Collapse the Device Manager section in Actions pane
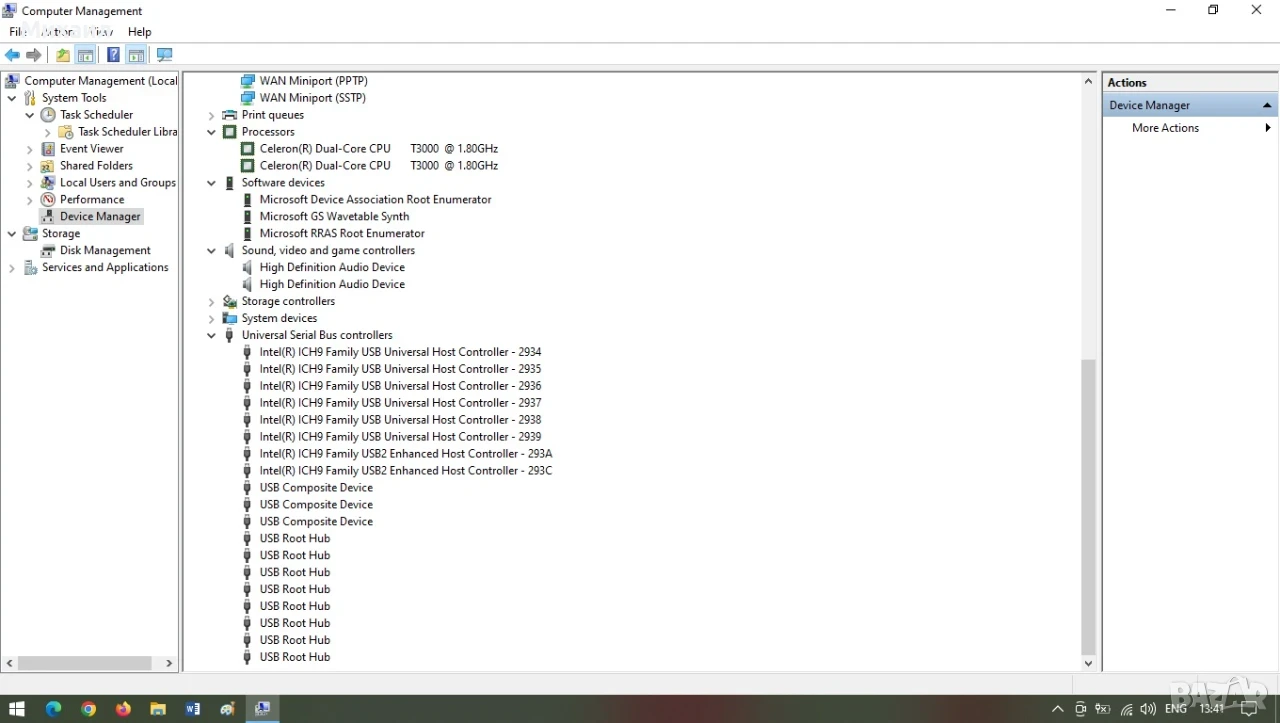 point(1267,105)
